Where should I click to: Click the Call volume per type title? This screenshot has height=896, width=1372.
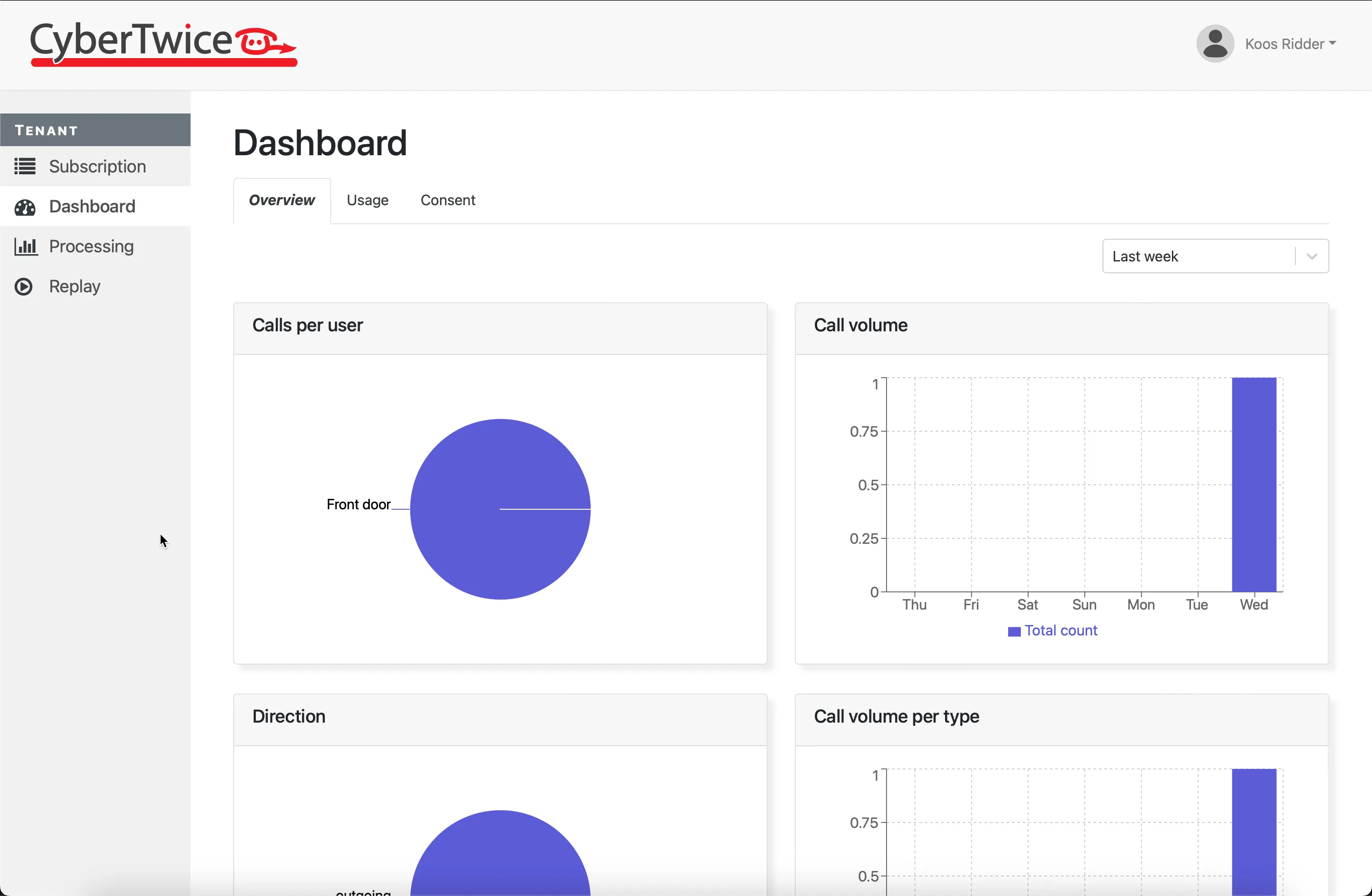[x=897, y=716]
